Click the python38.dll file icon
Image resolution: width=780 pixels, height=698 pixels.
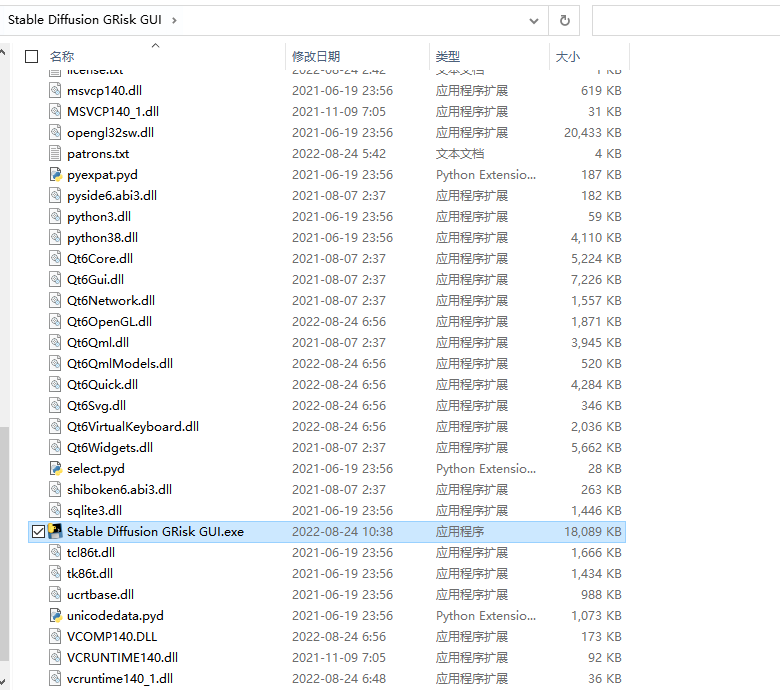point(55,237)
